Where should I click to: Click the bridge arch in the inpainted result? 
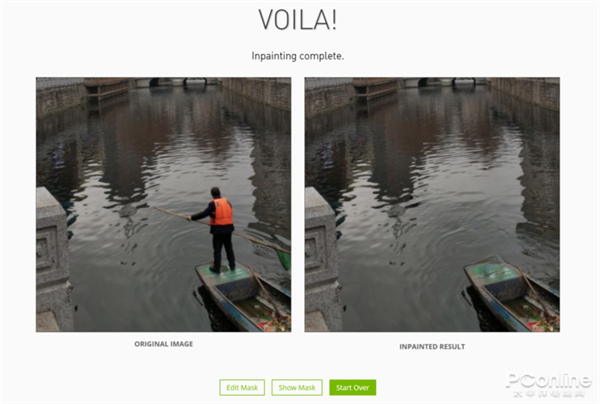464,81
